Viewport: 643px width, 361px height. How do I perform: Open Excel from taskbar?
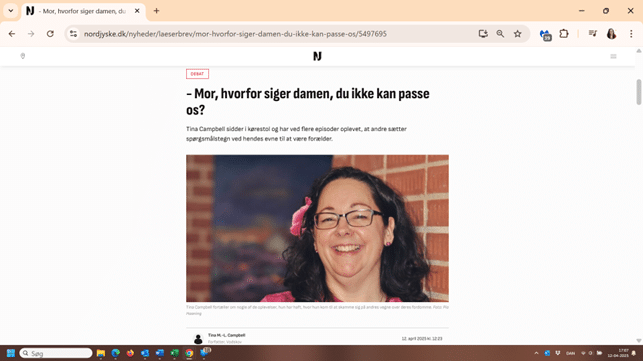coord(174,353)
